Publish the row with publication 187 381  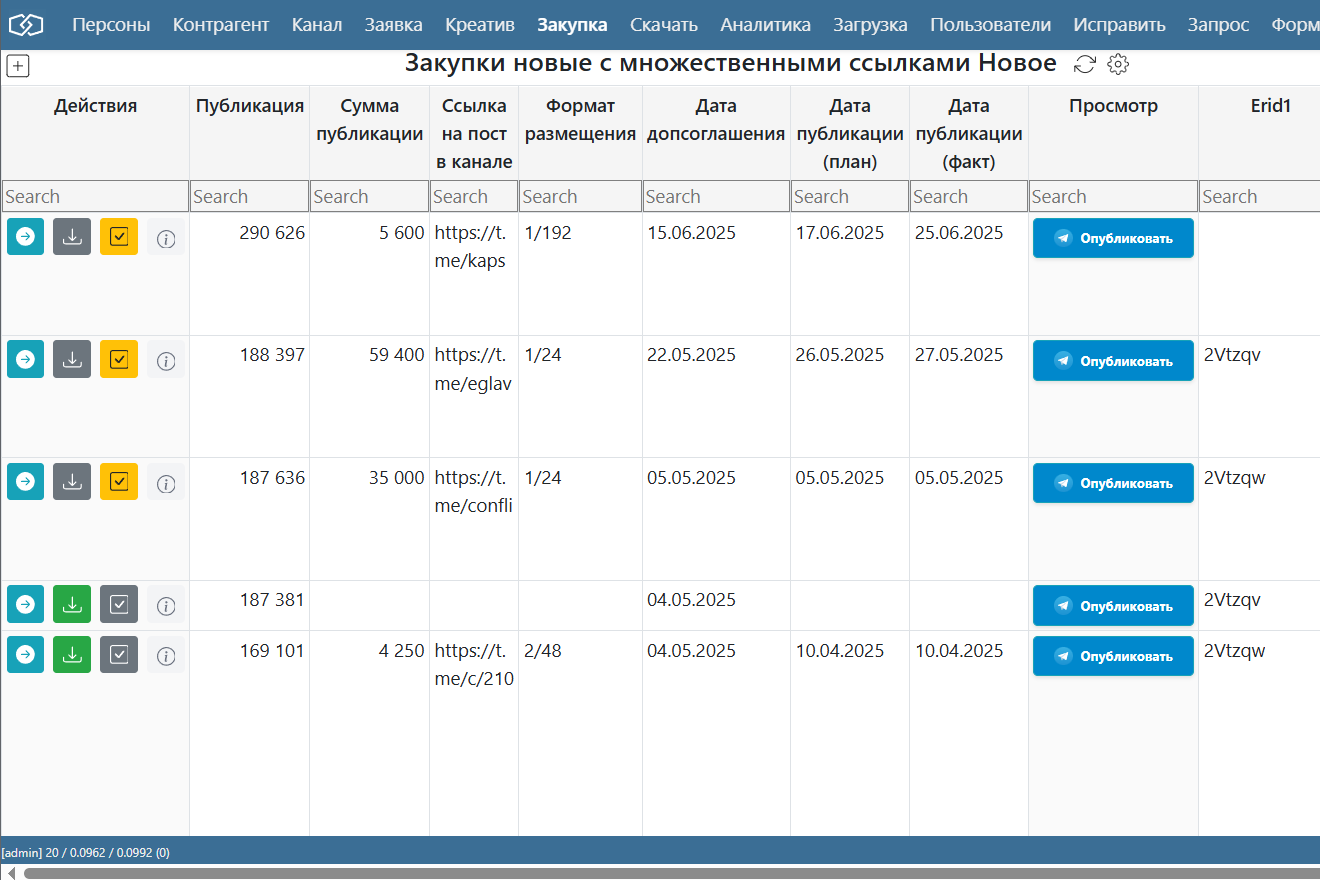[x=1113, y=605]
